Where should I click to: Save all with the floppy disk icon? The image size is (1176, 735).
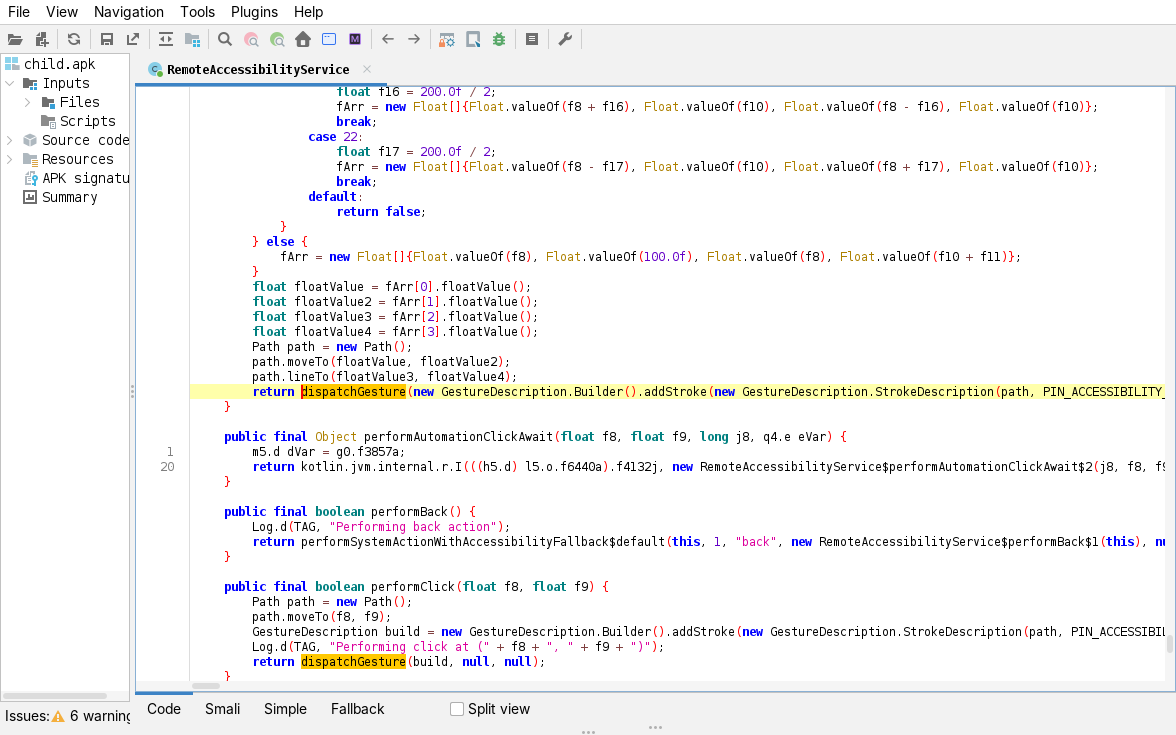pos(106,40)
